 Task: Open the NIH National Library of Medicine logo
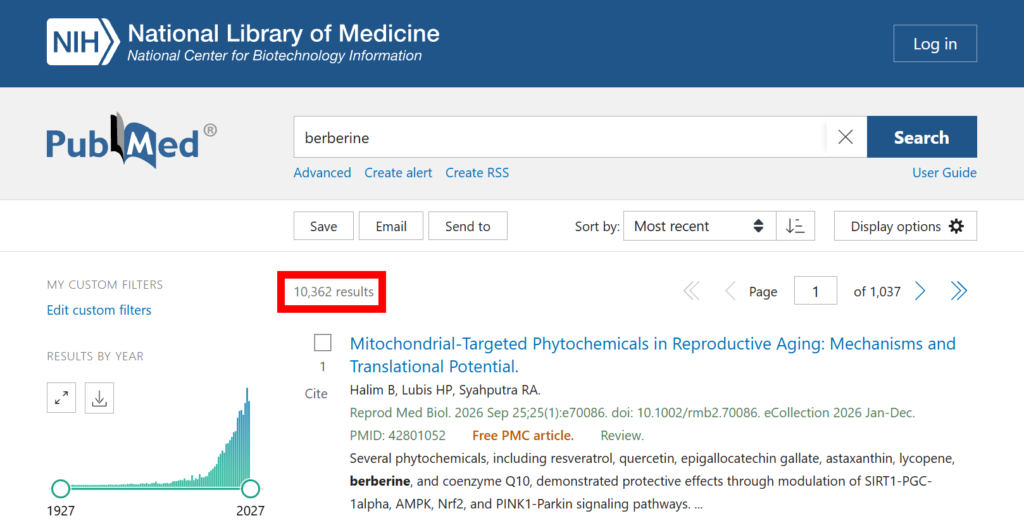click(243, 42)
